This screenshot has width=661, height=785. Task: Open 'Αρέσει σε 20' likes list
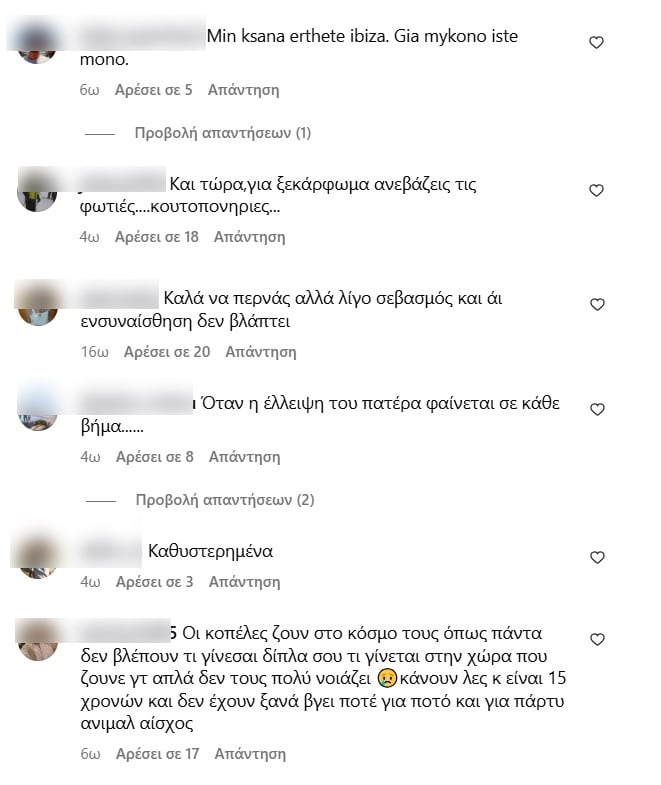167,352
